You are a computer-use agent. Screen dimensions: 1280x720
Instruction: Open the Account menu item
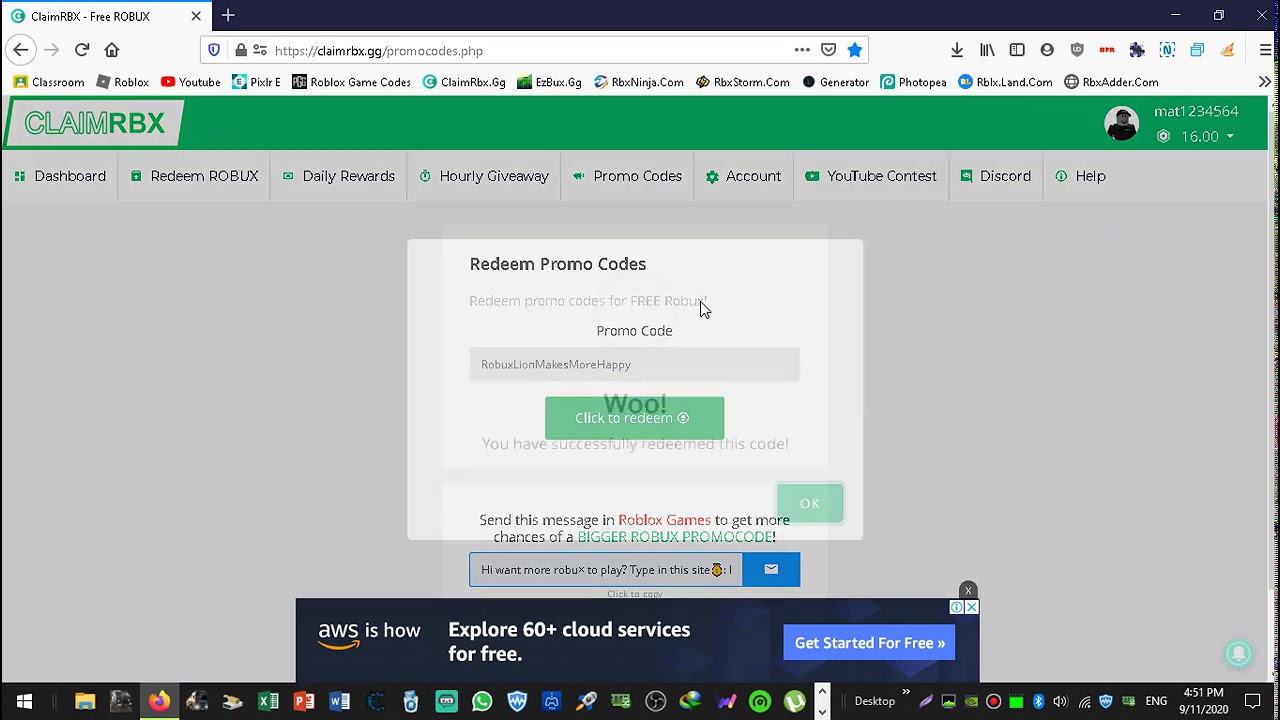tap(743, 176)
